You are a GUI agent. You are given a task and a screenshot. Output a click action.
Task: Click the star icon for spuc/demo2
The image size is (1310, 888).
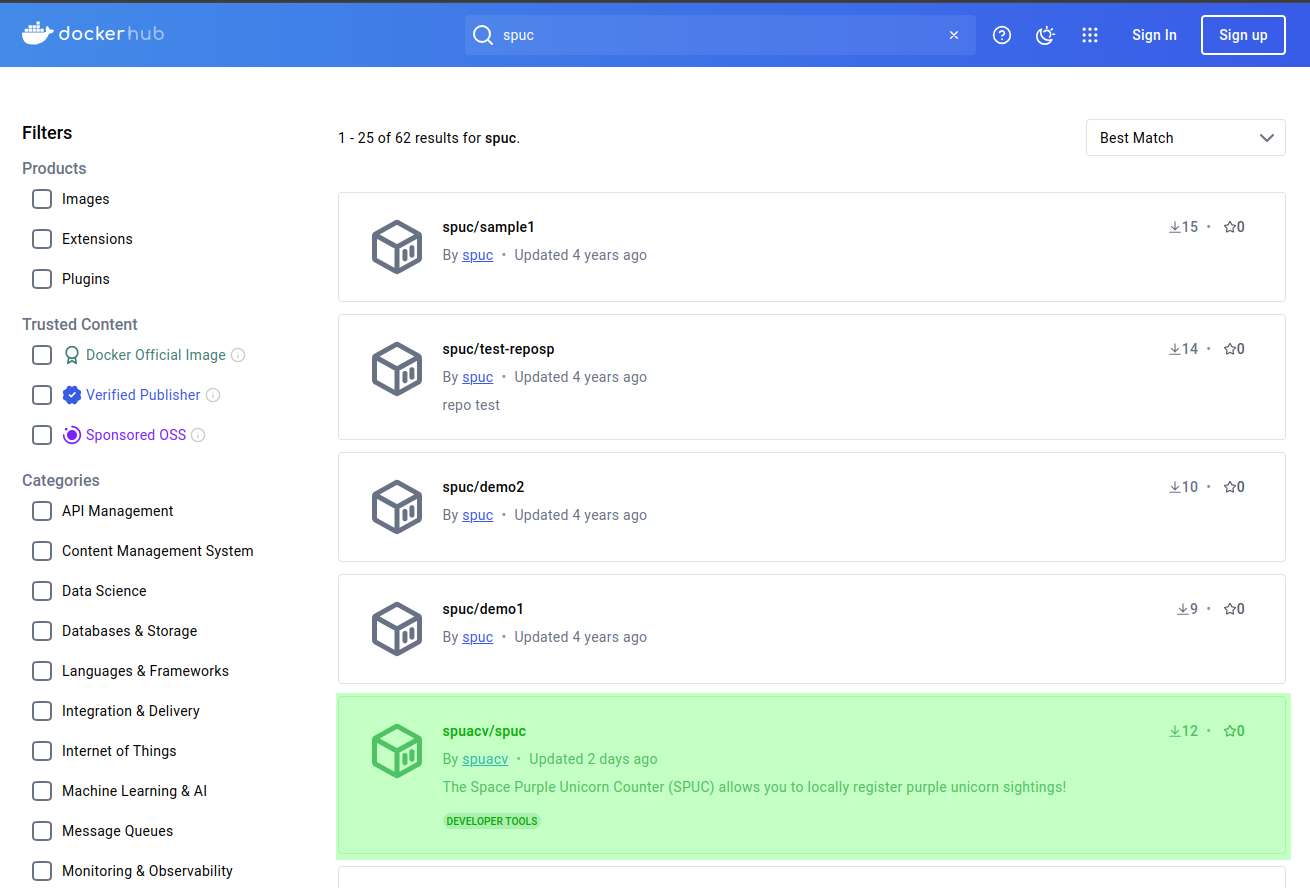point(1230,487)
